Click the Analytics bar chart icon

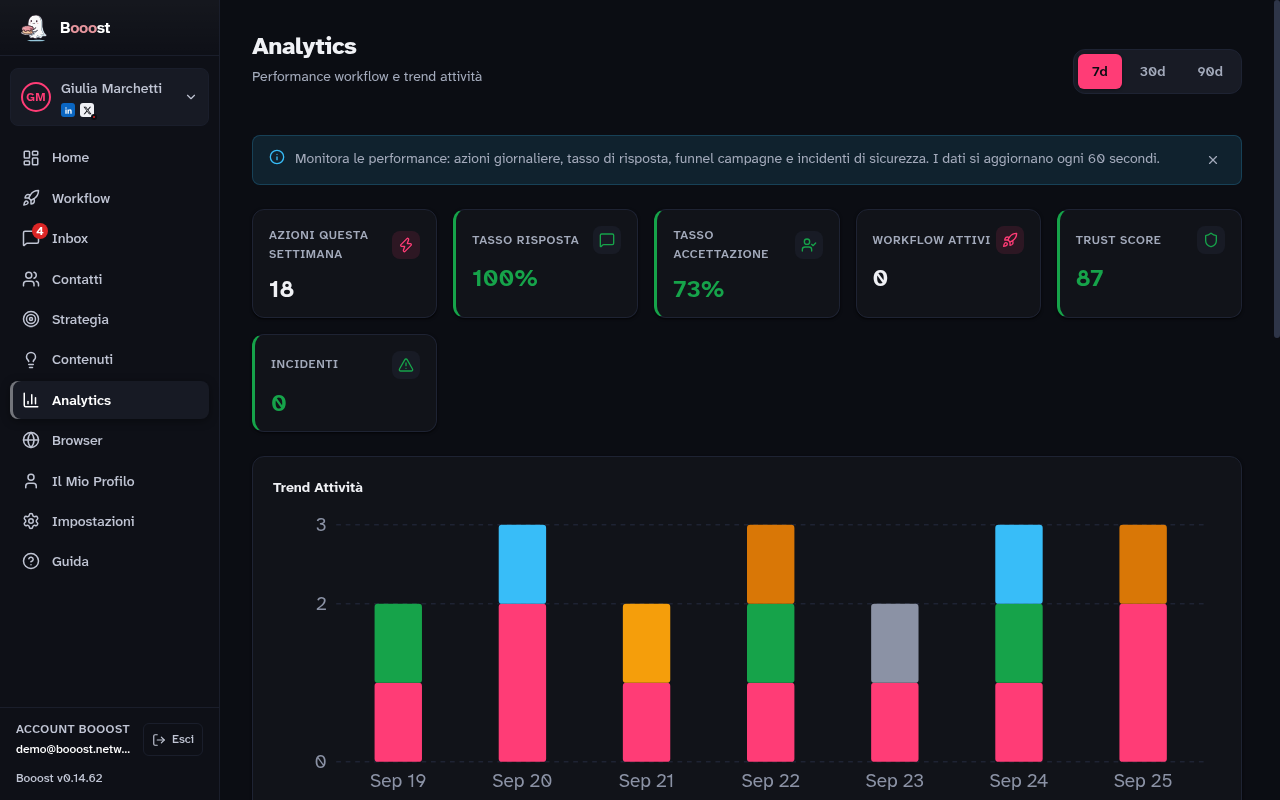[x=31, y=400]
